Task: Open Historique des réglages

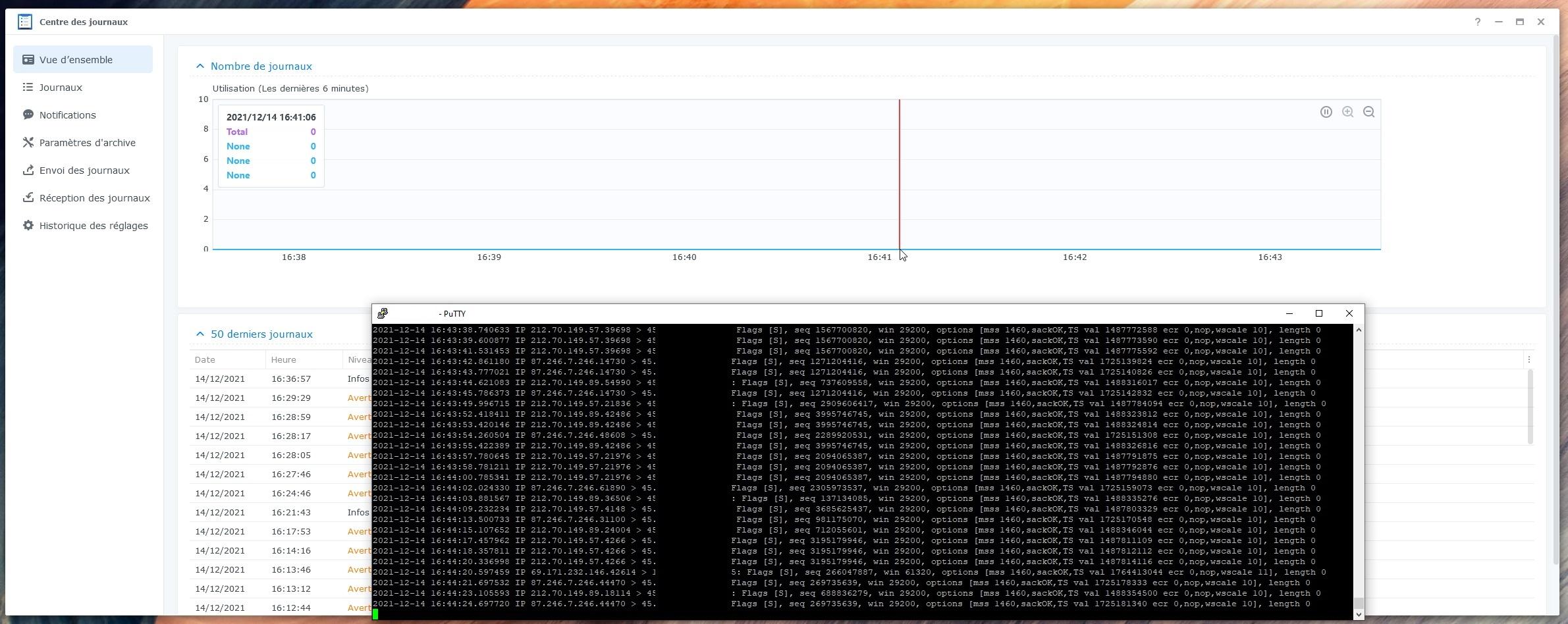Action: click(x=93, y=226)
